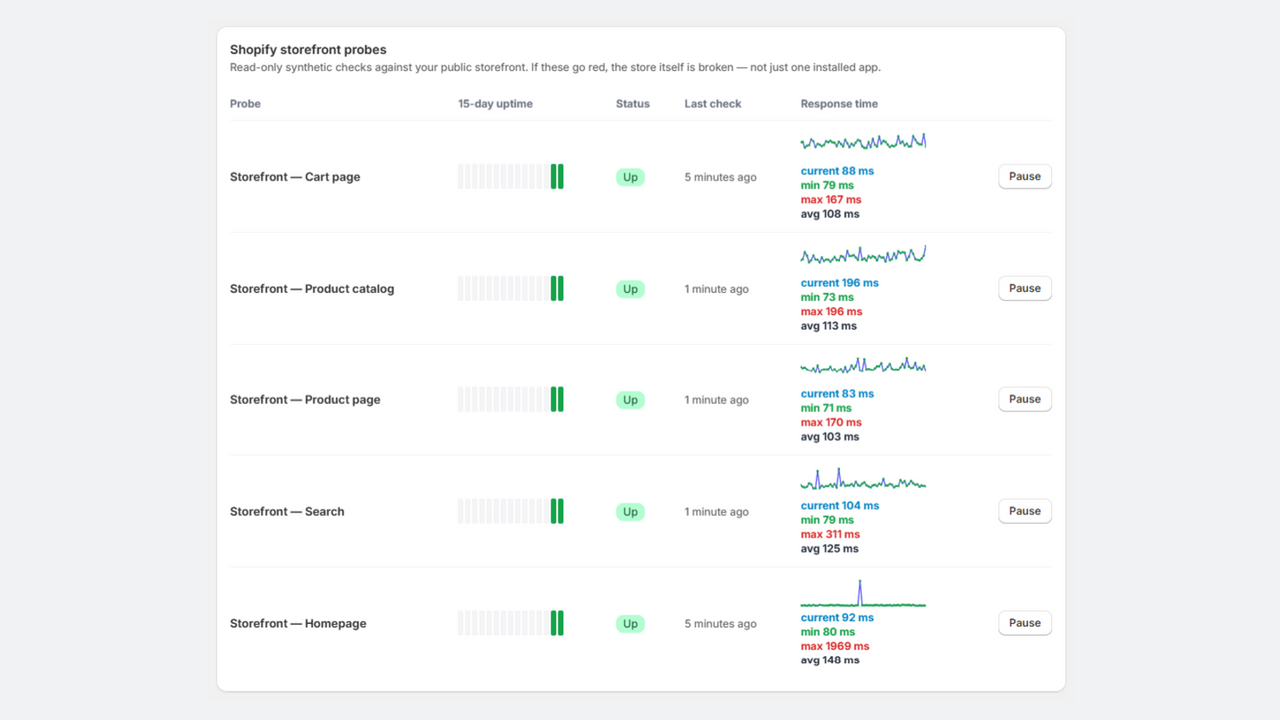
Task: Click the Homepage response time sparkline
Action: click(863, 593)
